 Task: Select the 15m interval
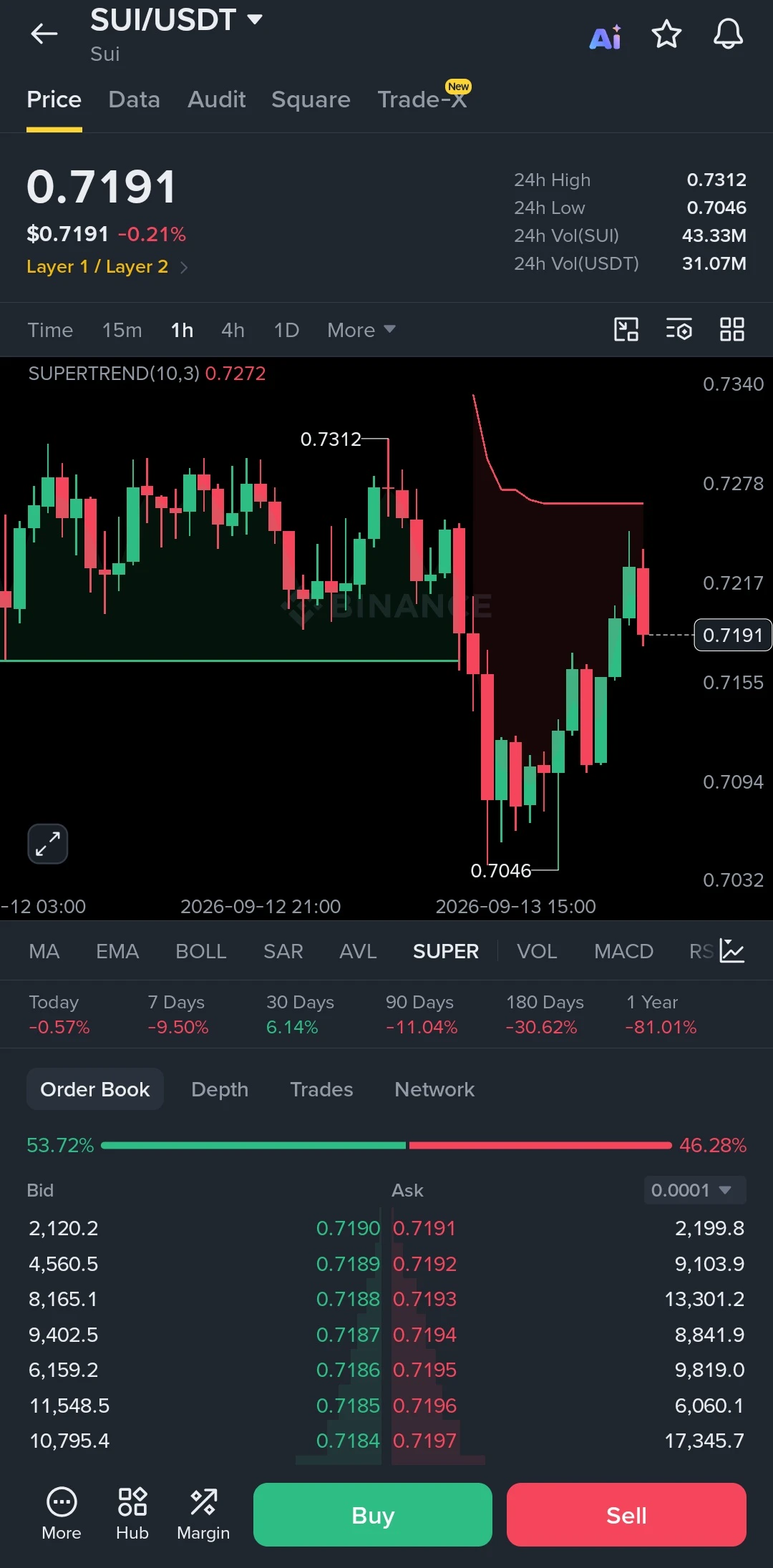[122, 330]
